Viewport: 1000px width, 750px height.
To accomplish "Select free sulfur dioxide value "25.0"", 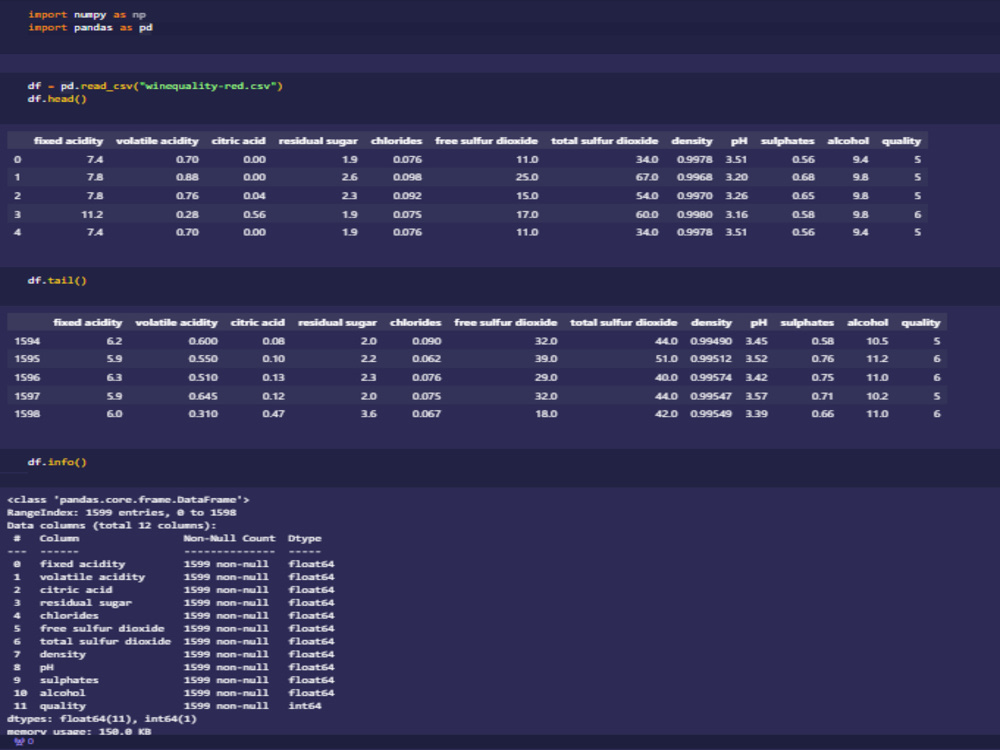I will pyautogui.click(x=527, y=177).
